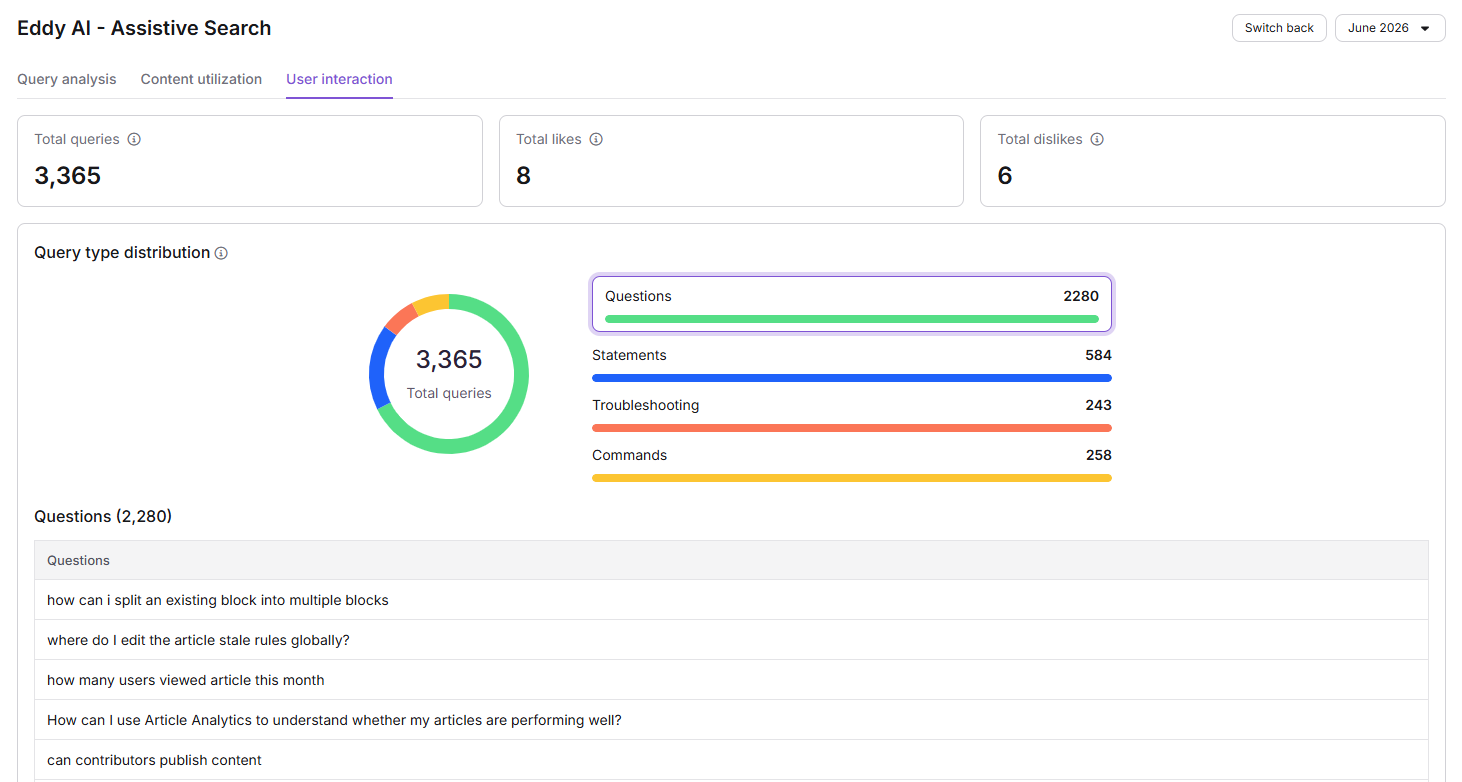Viewport: 1462px width, 782px height.
Task: Click row "how many users viewed article this month"
Action: 731,680
